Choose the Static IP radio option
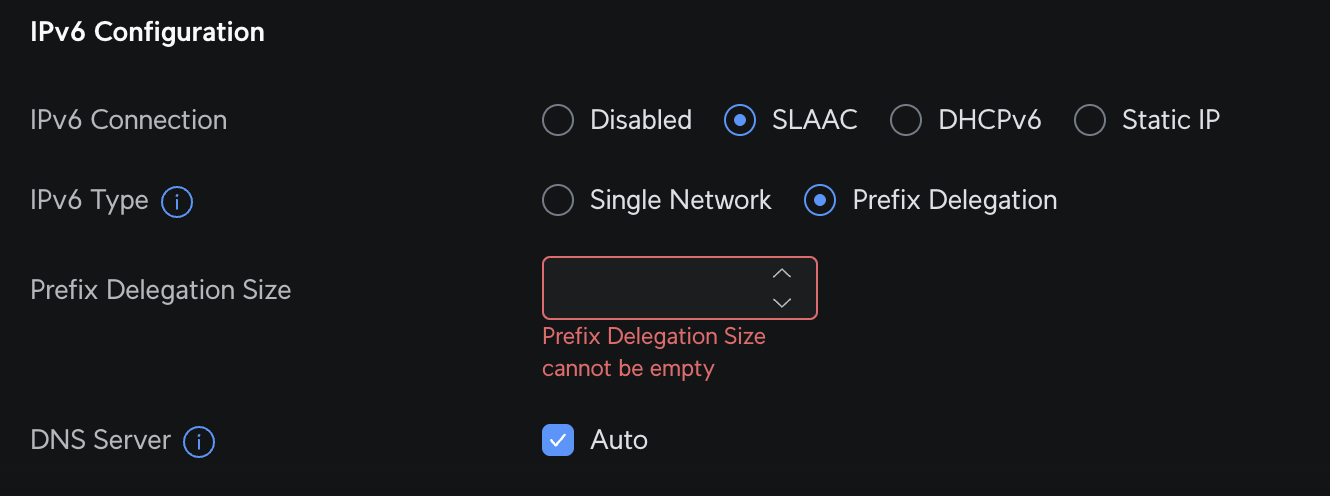Viewport: 1330px width, 496px height. [x=1090, y=120]
